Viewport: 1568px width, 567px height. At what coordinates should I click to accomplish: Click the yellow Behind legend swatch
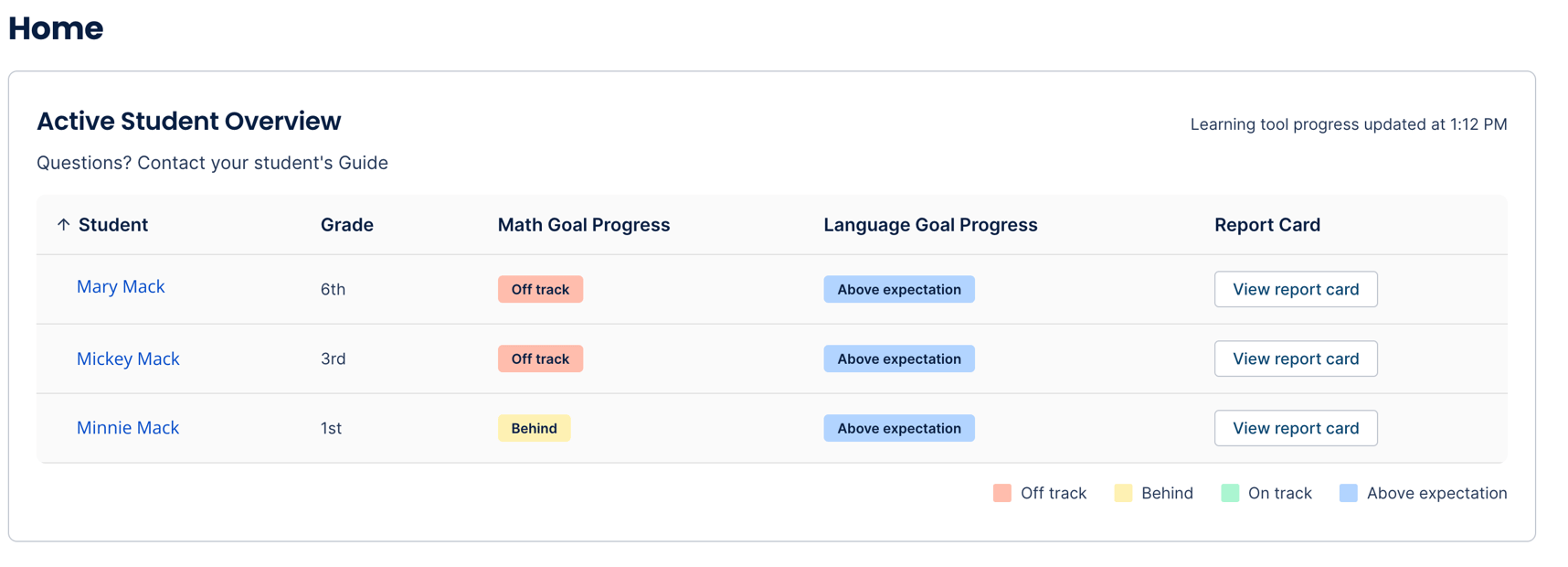[x=1122, y=493]
